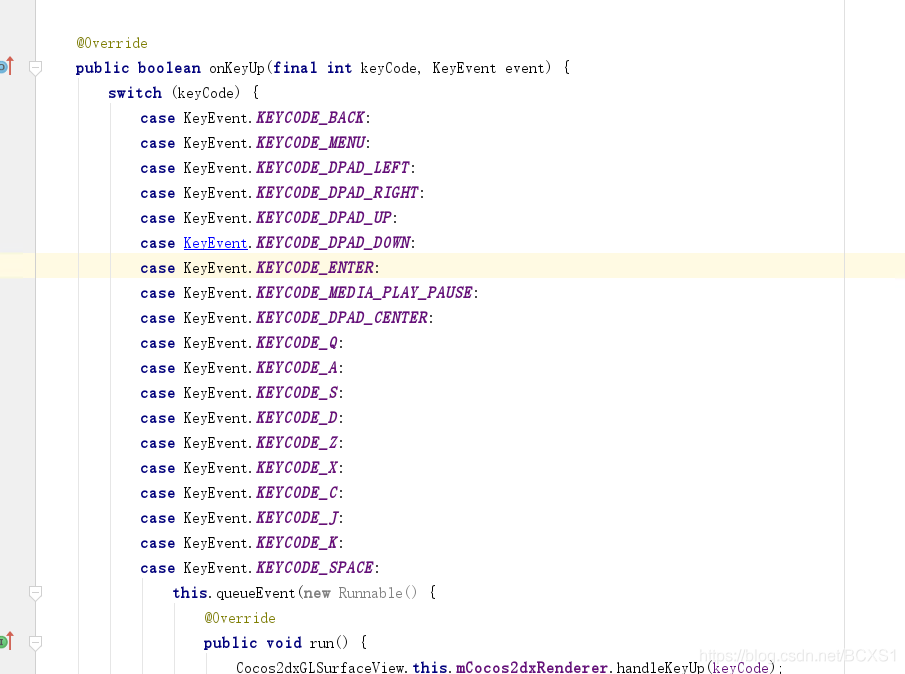
Task: Click KEYCODE_Q constant
Action: coord(297,343)
